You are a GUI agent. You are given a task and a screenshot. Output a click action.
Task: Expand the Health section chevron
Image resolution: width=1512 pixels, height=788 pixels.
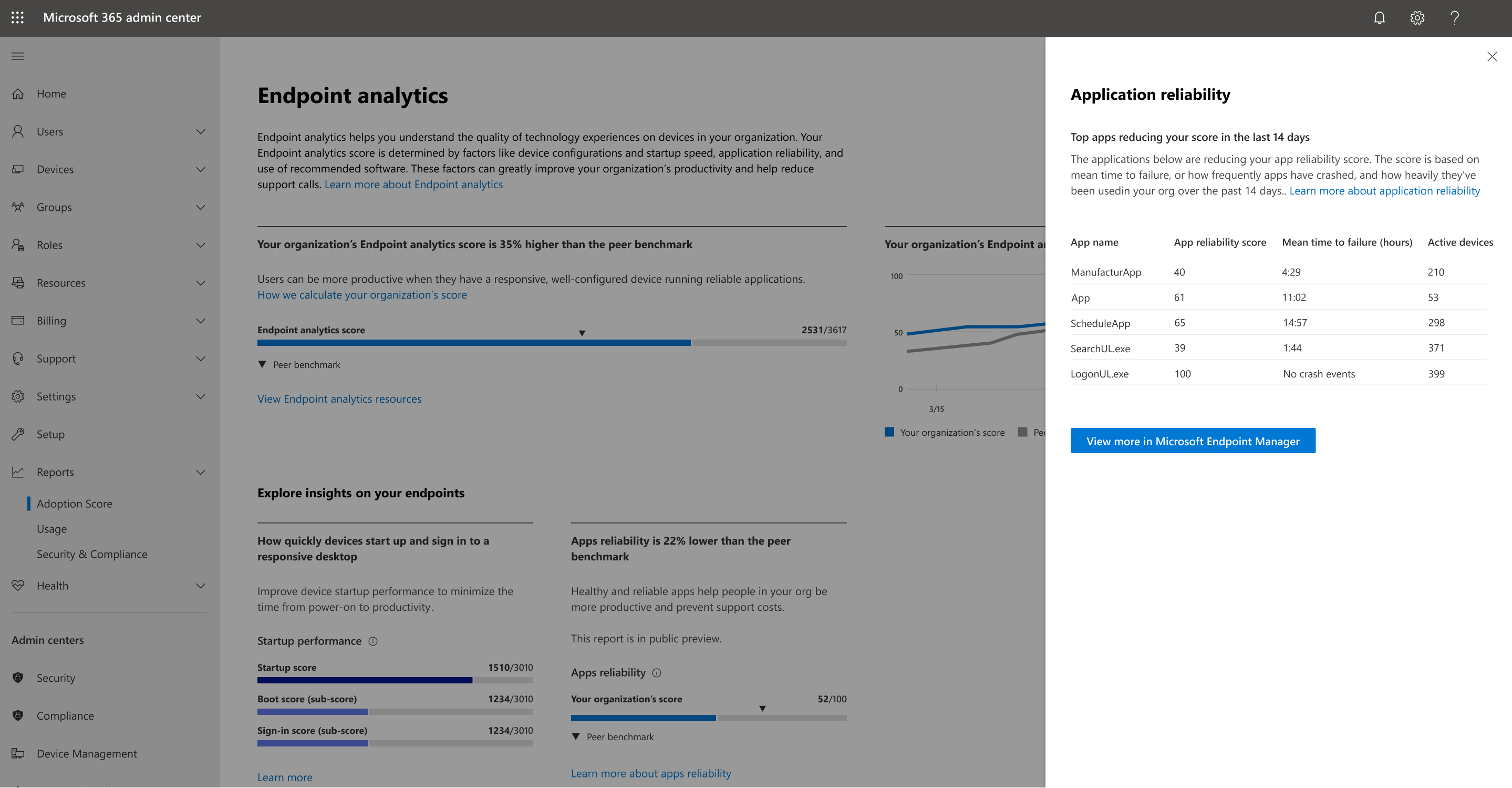click(201, 586)
